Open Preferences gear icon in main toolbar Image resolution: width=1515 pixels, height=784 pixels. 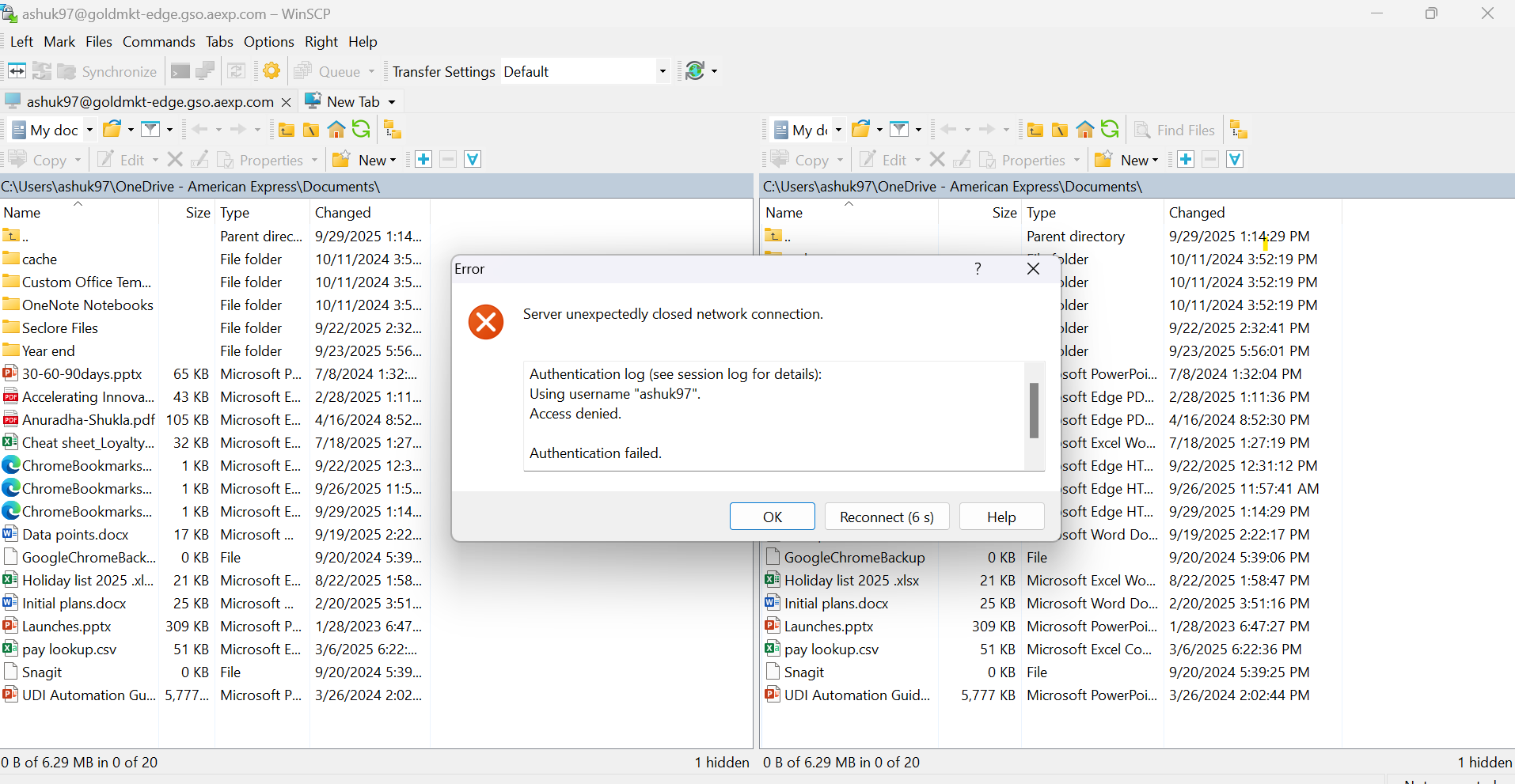(x=271, y=71)
